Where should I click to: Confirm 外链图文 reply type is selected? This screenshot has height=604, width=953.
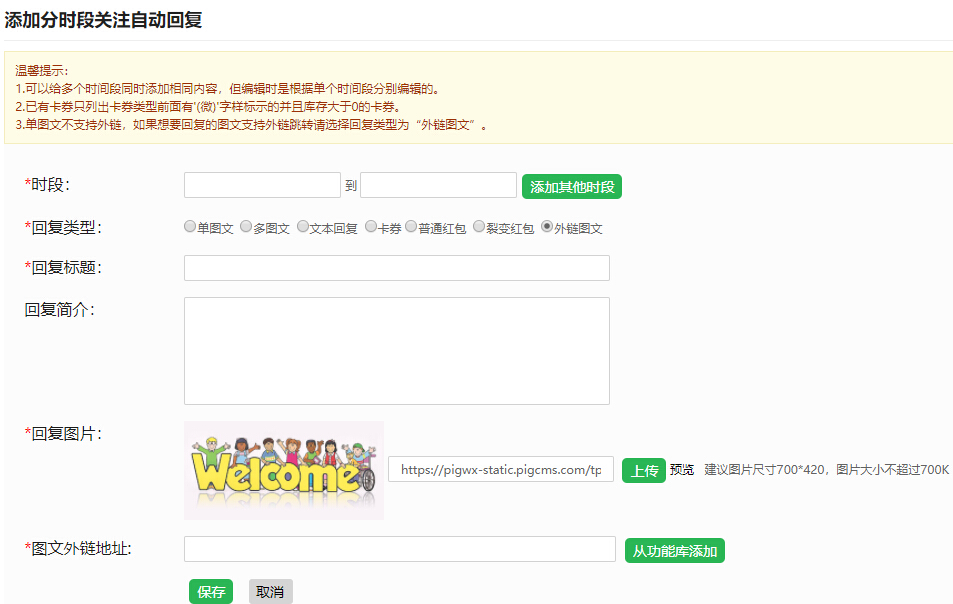[545, 225]
